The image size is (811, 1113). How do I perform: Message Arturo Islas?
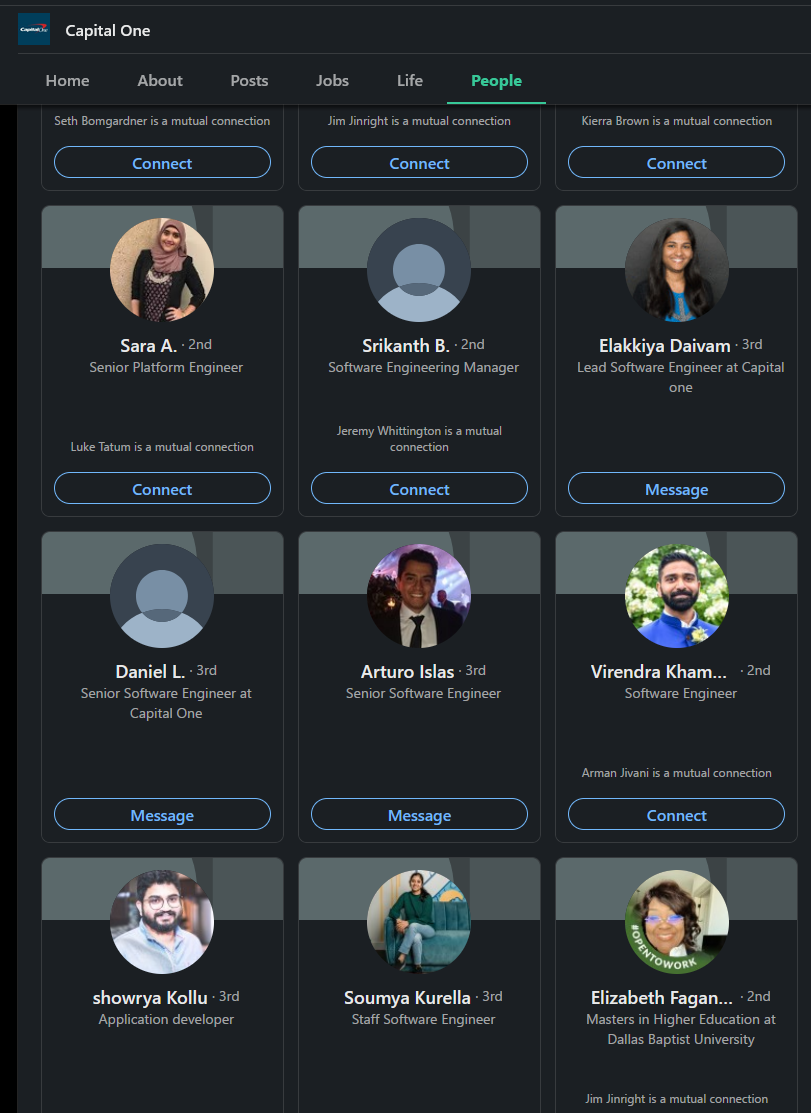click(x=419, y=815)
